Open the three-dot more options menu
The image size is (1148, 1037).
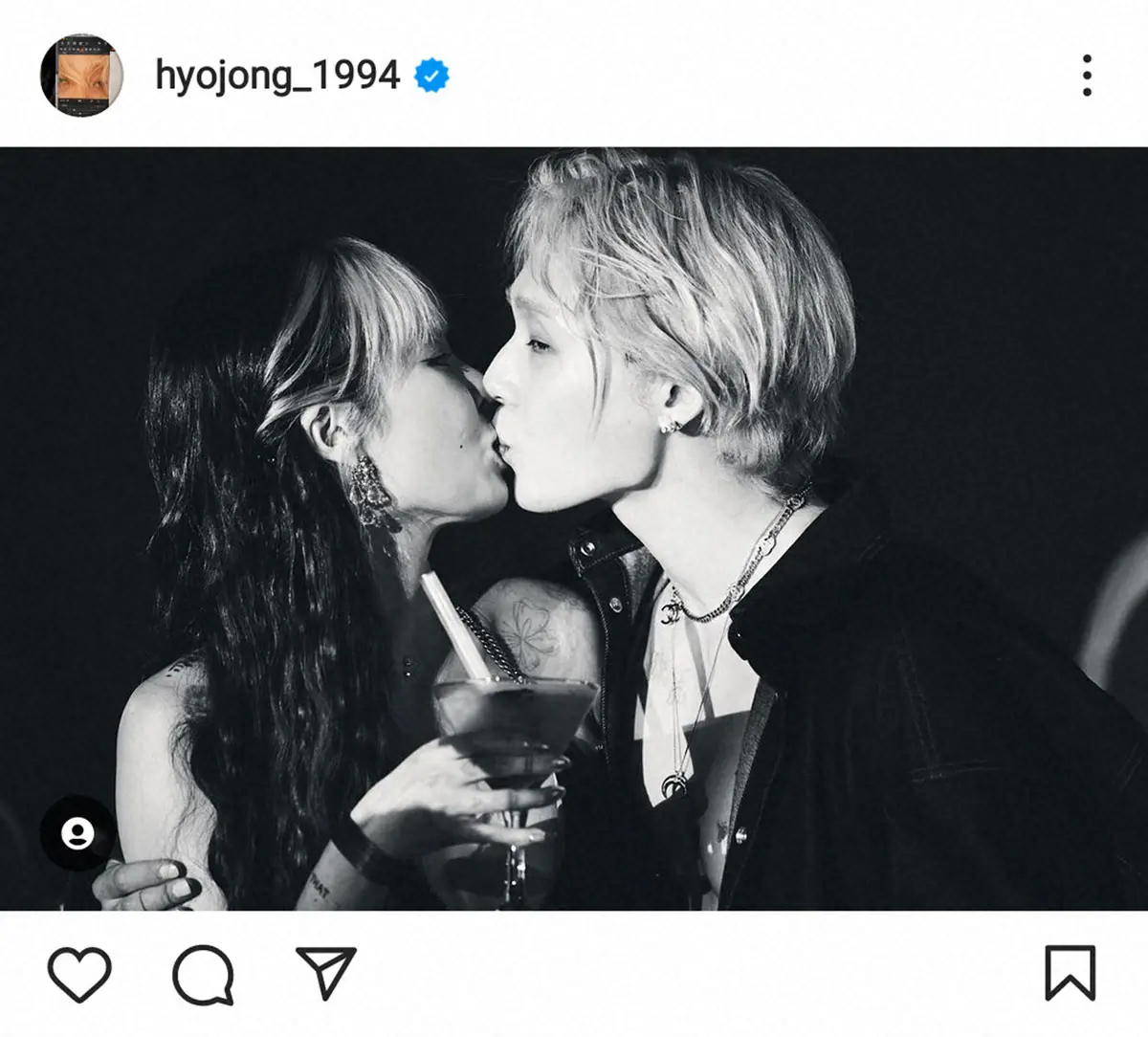(1087, 75)
